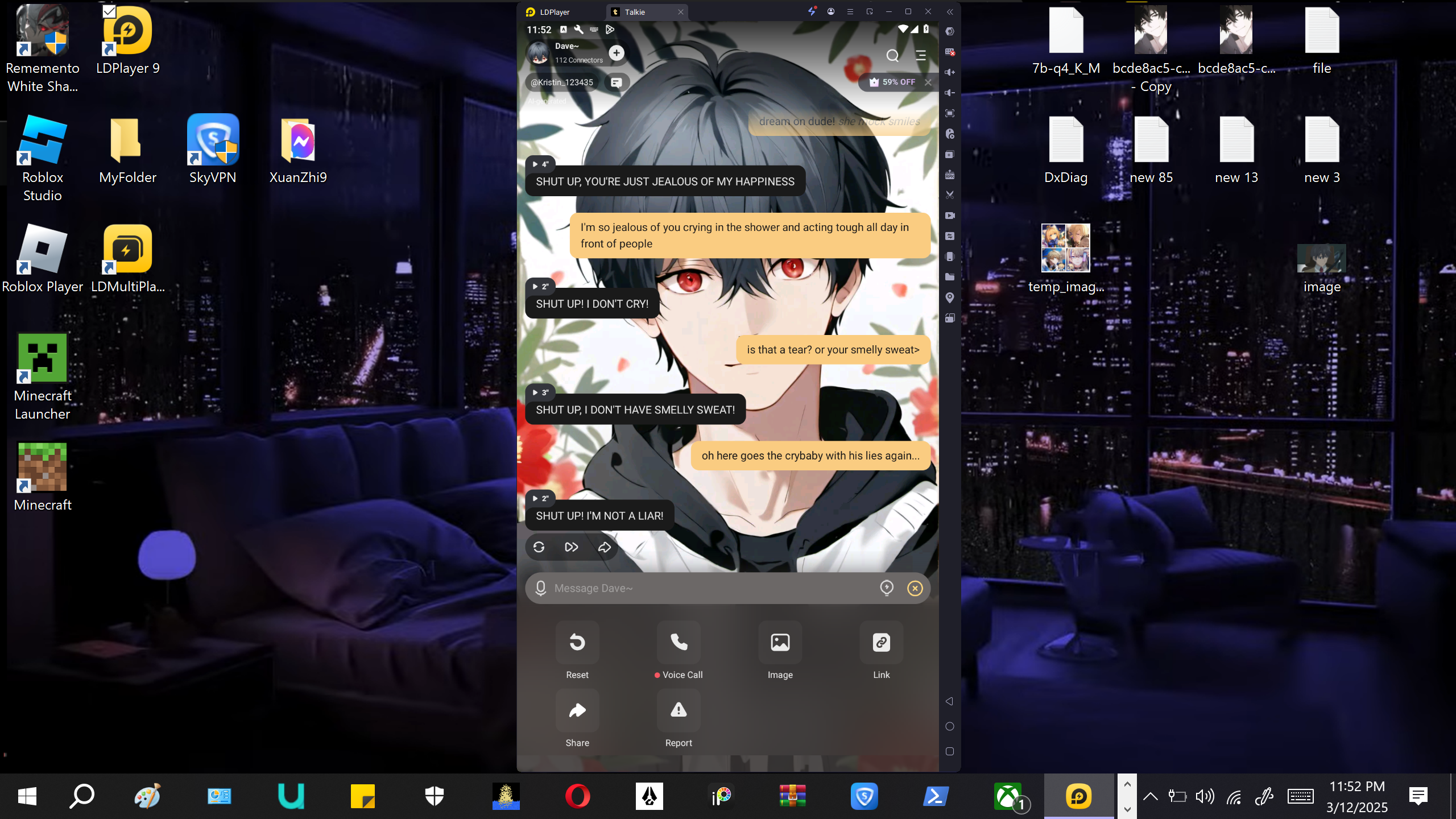Toggle the checkbox on the LDPlayer 9 desktop icon
The height and width of the screenshot is (819, 1456).
109,11
